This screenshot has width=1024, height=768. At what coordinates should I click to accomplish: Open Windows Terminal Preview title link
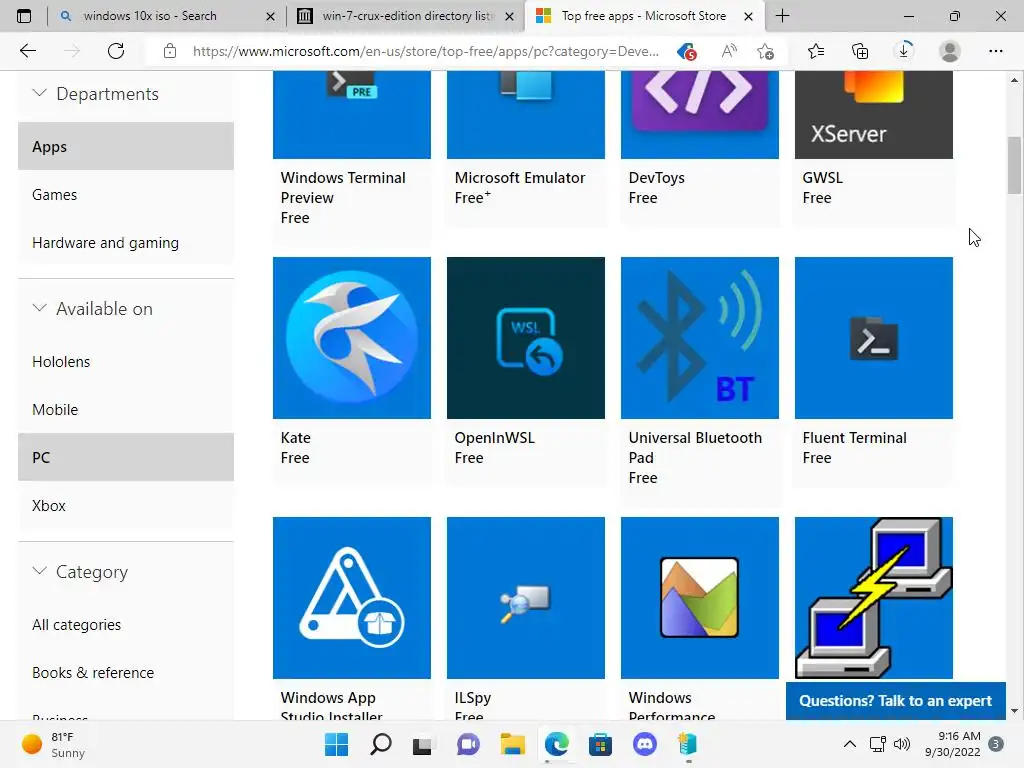343,187
